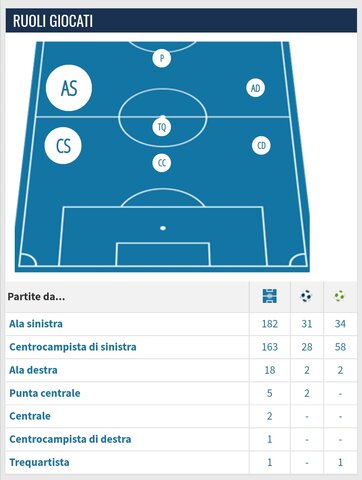Click the green ball assists header icon

[x=340, y=296]
